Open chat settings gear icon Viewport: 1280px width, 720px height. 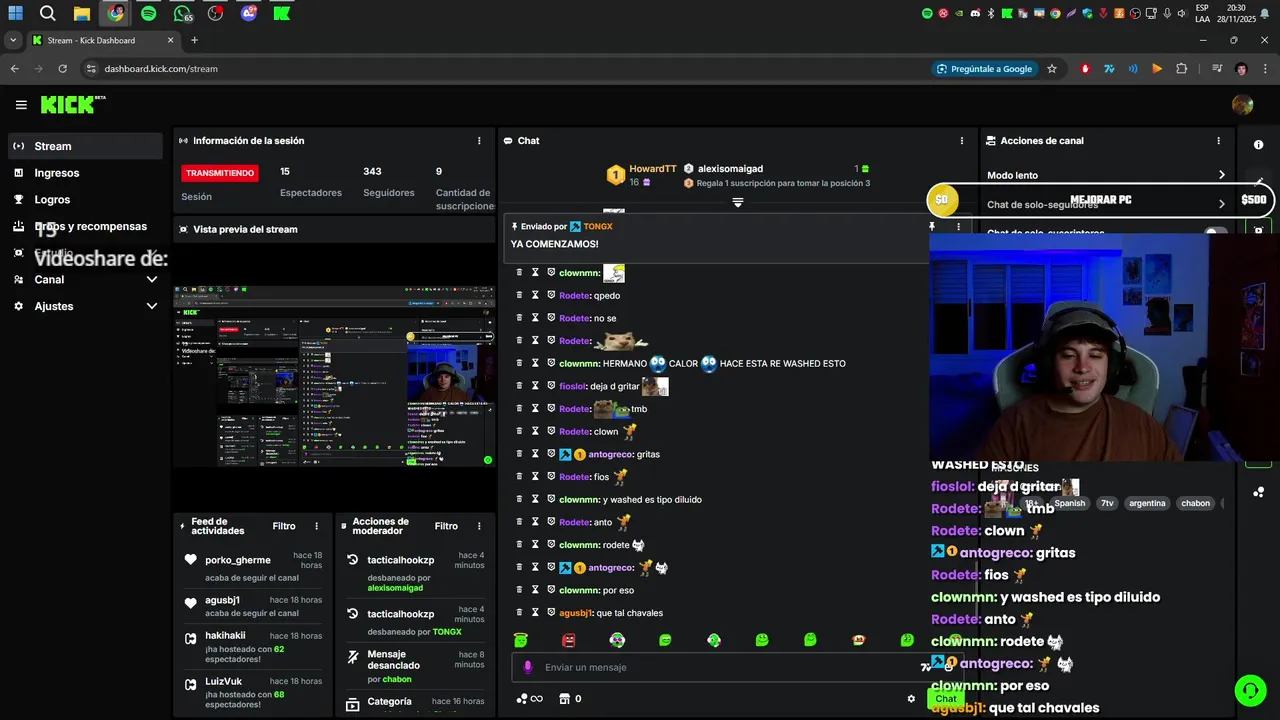[911, 699]
